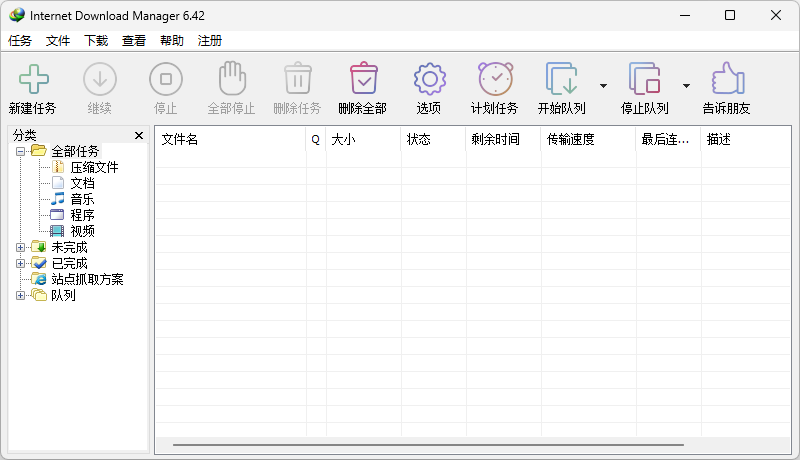This screenshot has height=460, width=800.
Task: Select the 文档 document page icon
Action: point(58,183)
